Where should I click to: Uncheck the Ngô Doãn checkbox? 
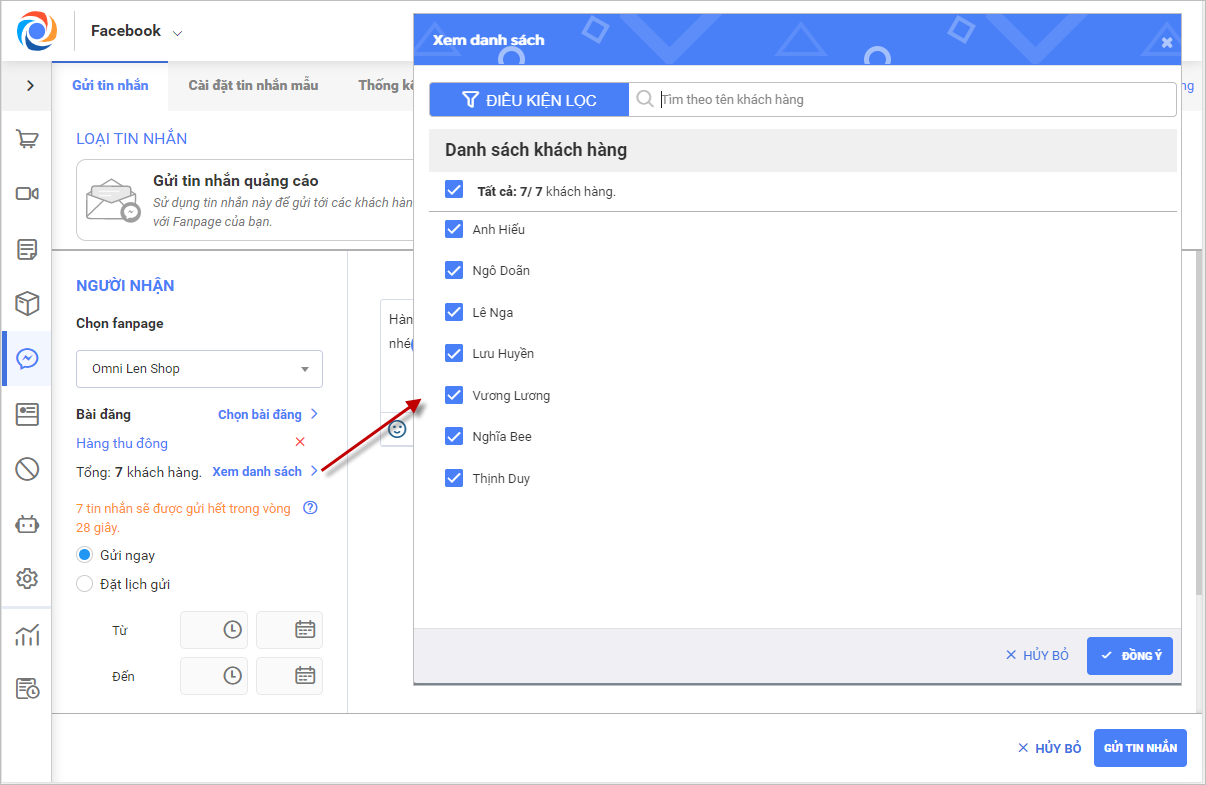pyautogui.click(x=454, y=271)
